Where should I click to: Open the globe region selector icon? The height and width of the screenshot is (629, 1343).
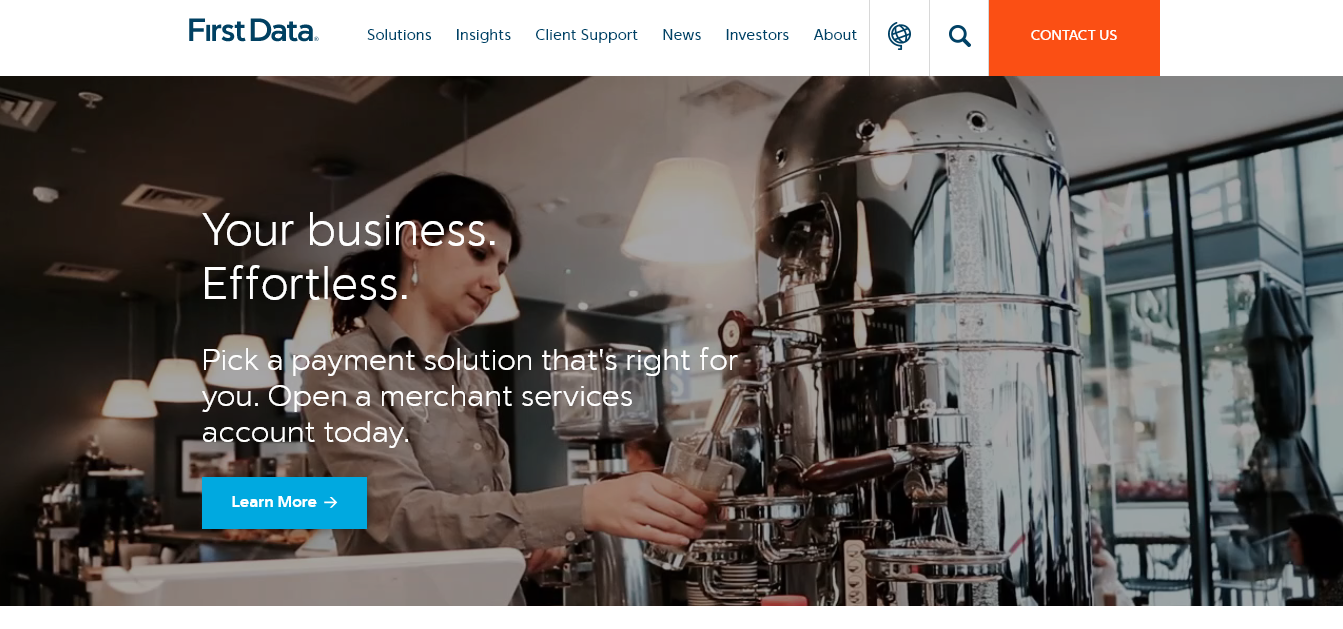pos(899,36)
